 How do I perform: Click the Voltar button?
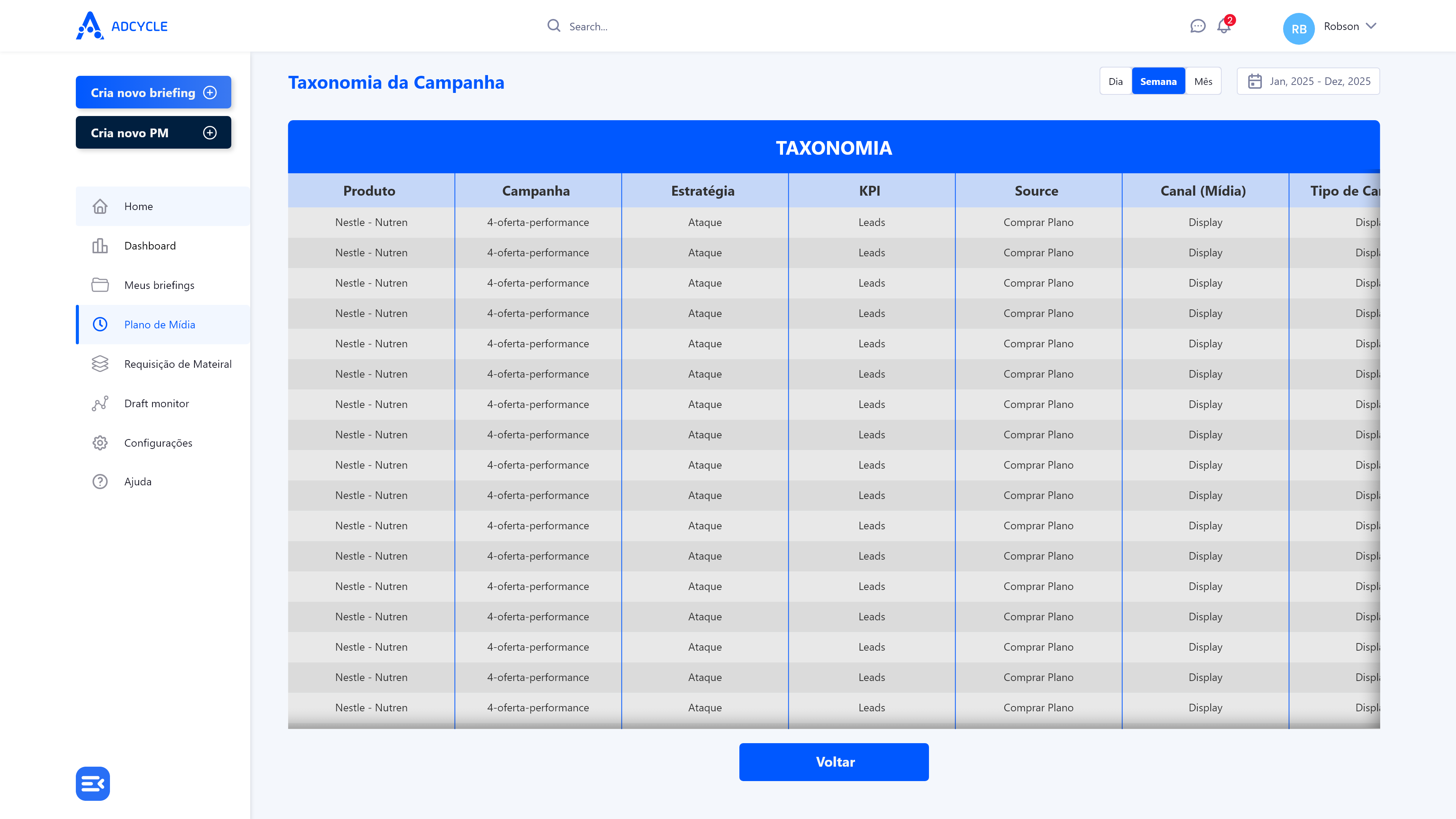click(834, 761)
